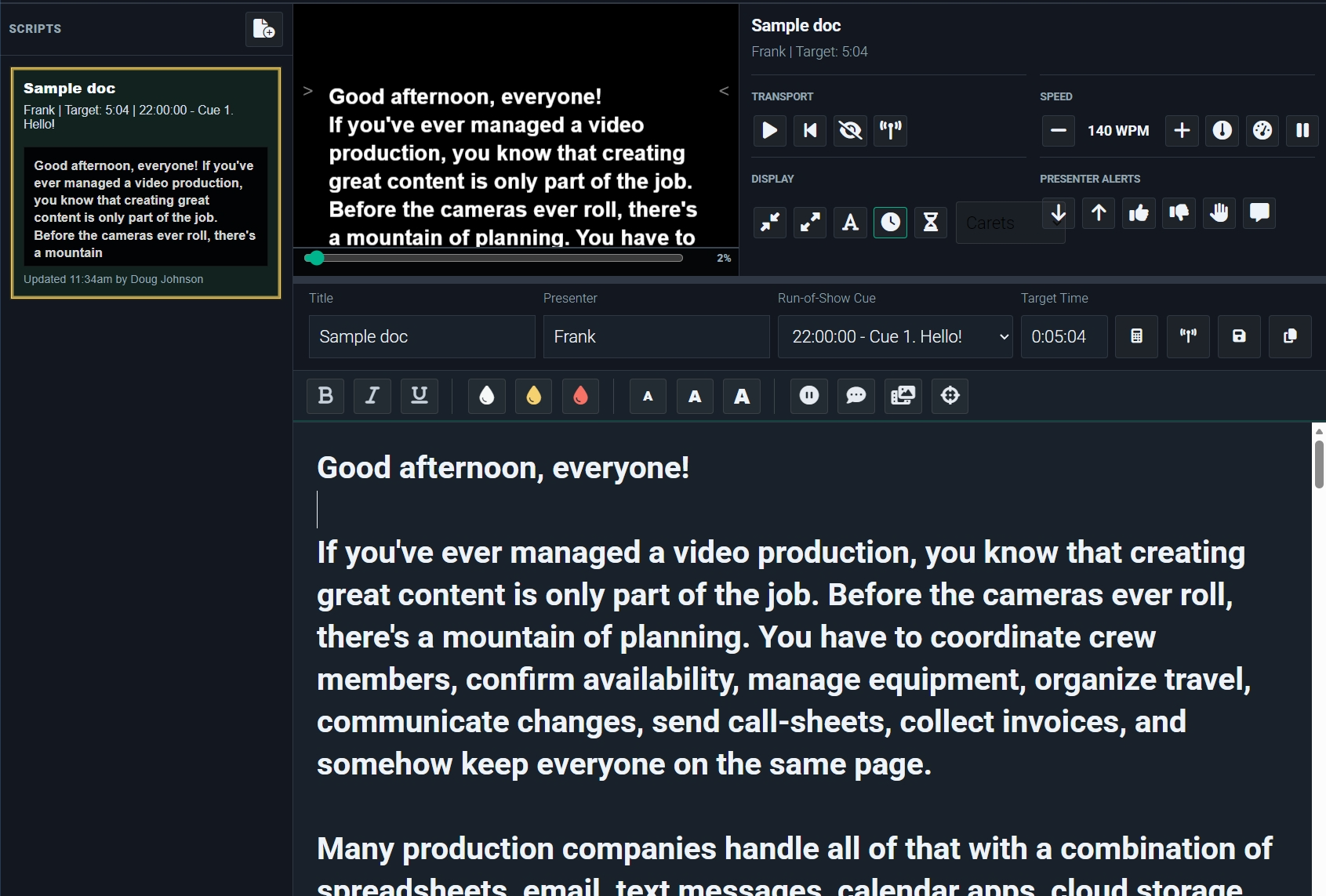The height and width of the screenshot is (896, 1326).
Task: Click the broadcast antenna icon in Transport
Action: [890, 130]
